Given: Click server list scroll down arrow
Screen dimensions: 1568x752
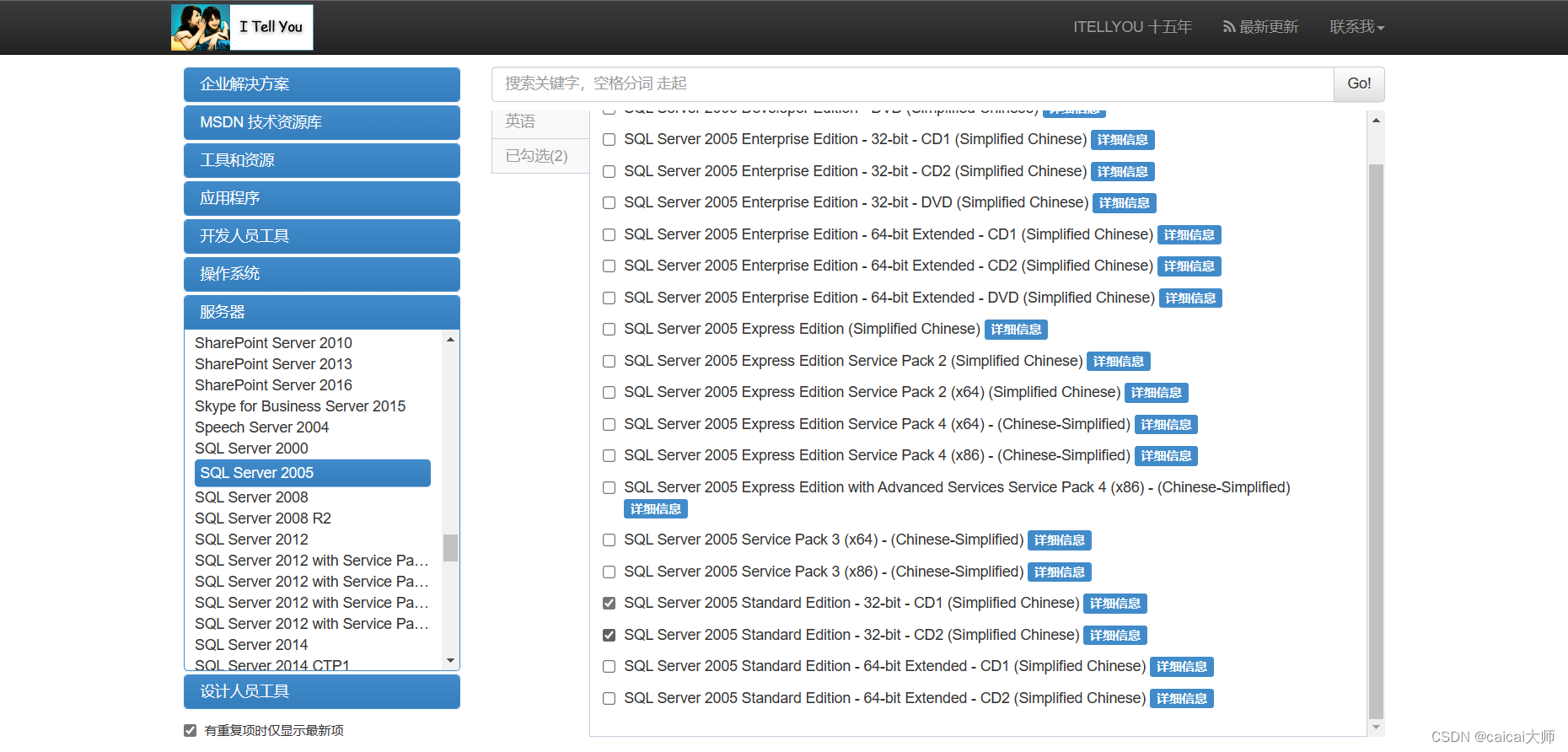Looking at the screenshot, I should click(451, 661).
